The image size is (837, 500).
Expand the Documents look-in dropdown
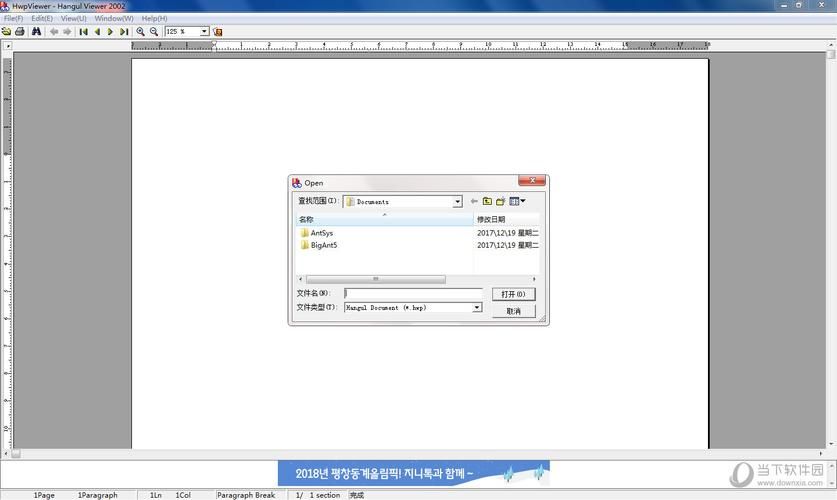tap(458, 202)
